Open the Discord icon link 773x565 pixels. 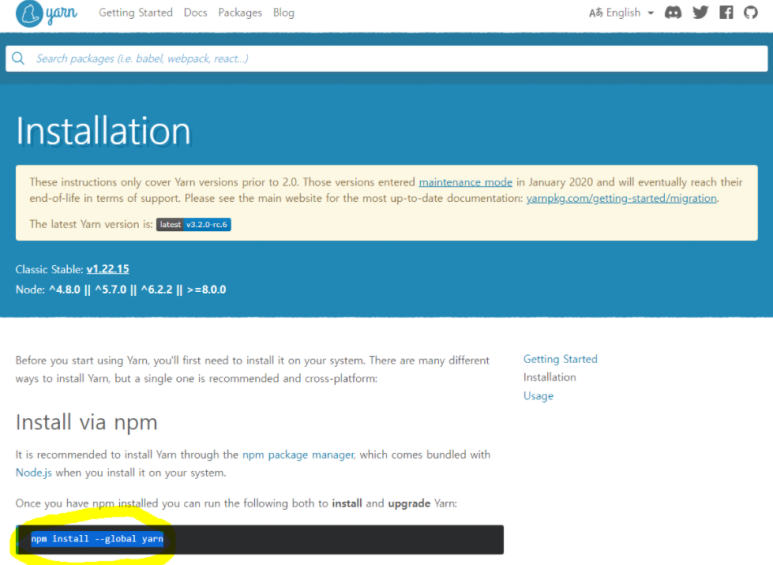(673, 12)
